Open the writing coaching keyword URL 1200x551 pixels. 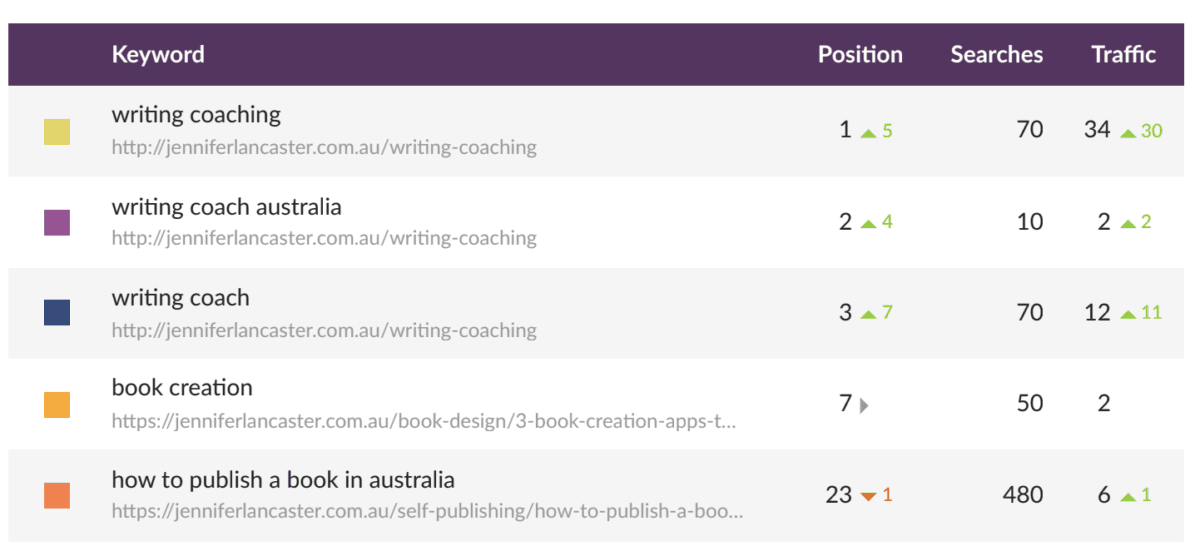(324, 148)
